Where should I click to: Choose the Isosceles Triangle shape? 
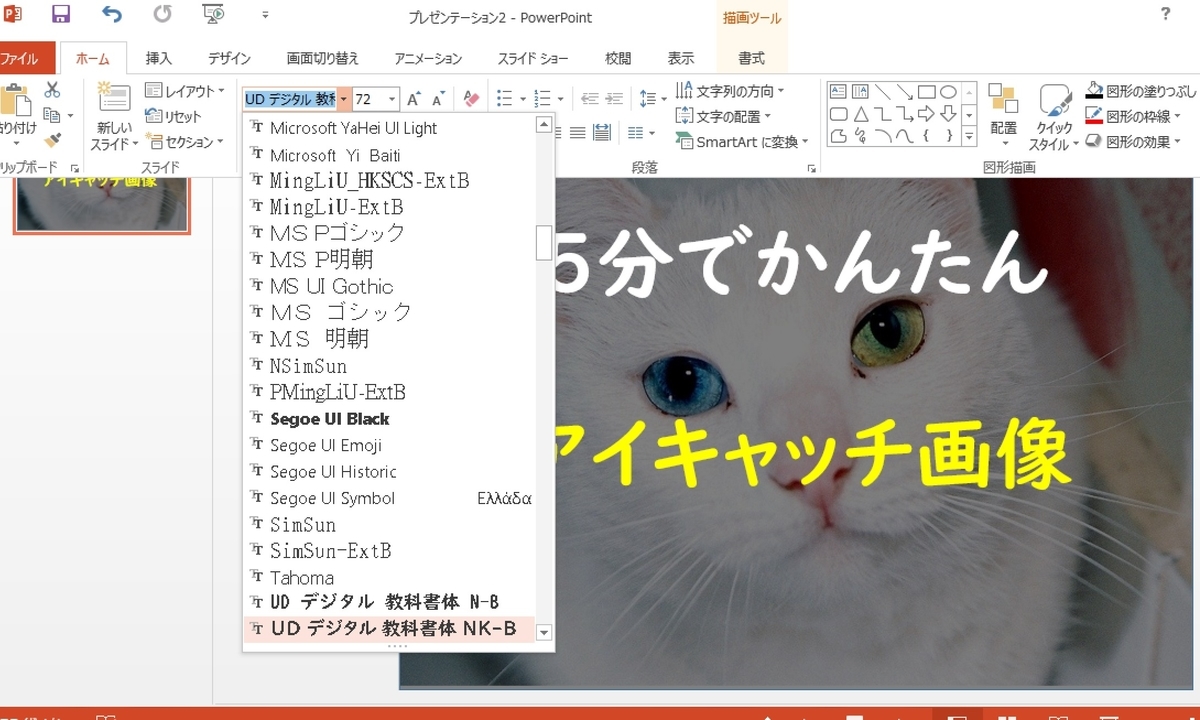(860, 114)
